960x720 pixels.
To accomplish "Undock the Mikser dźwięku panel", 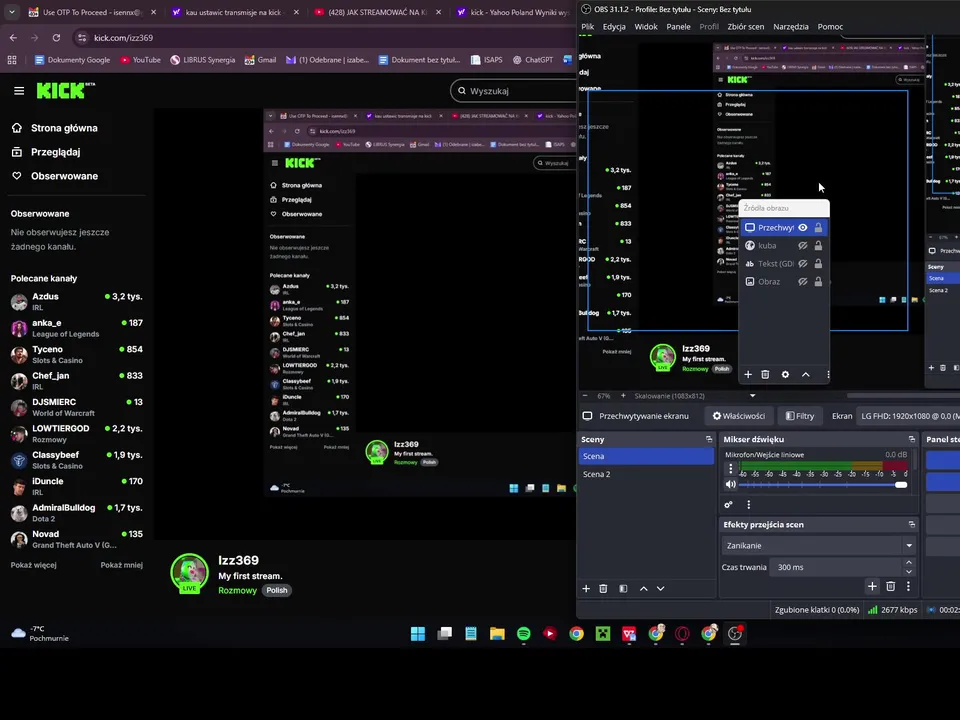I will 912,439.
